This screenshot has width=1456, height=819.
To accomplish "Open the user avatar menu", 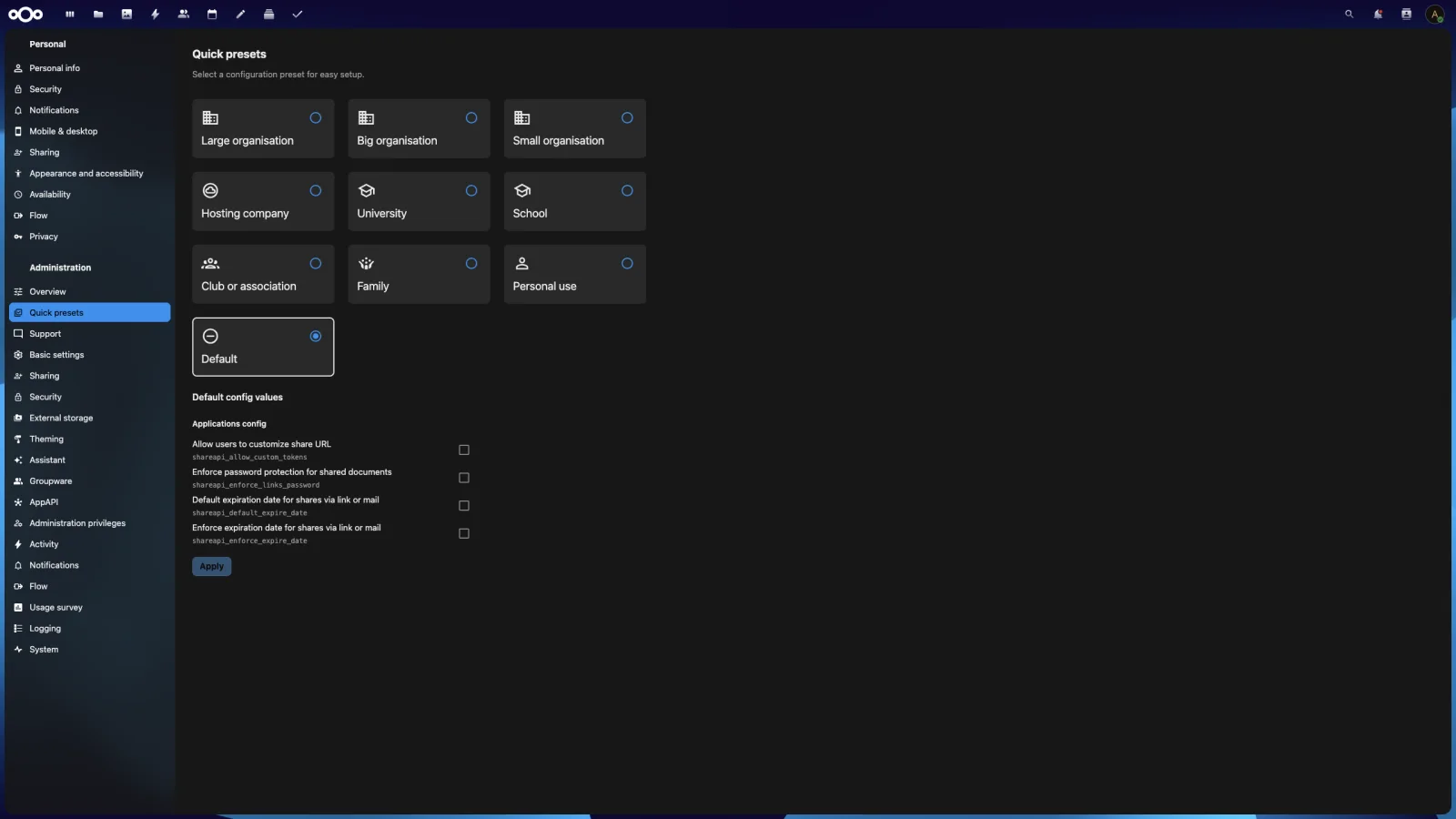I will (1435, 15).
